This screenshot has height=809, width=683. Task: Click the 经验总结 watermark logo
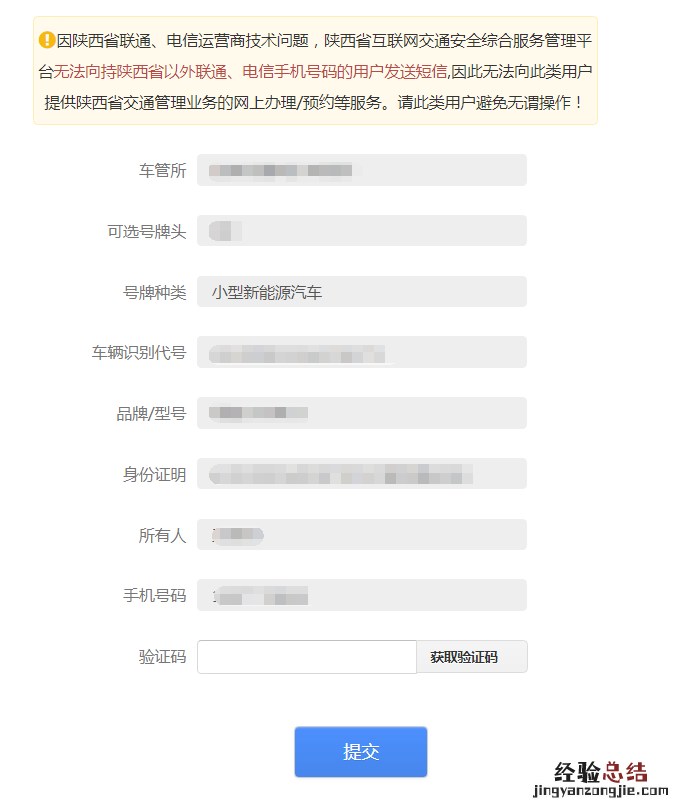pyautogui.click(x=600, y=772)
